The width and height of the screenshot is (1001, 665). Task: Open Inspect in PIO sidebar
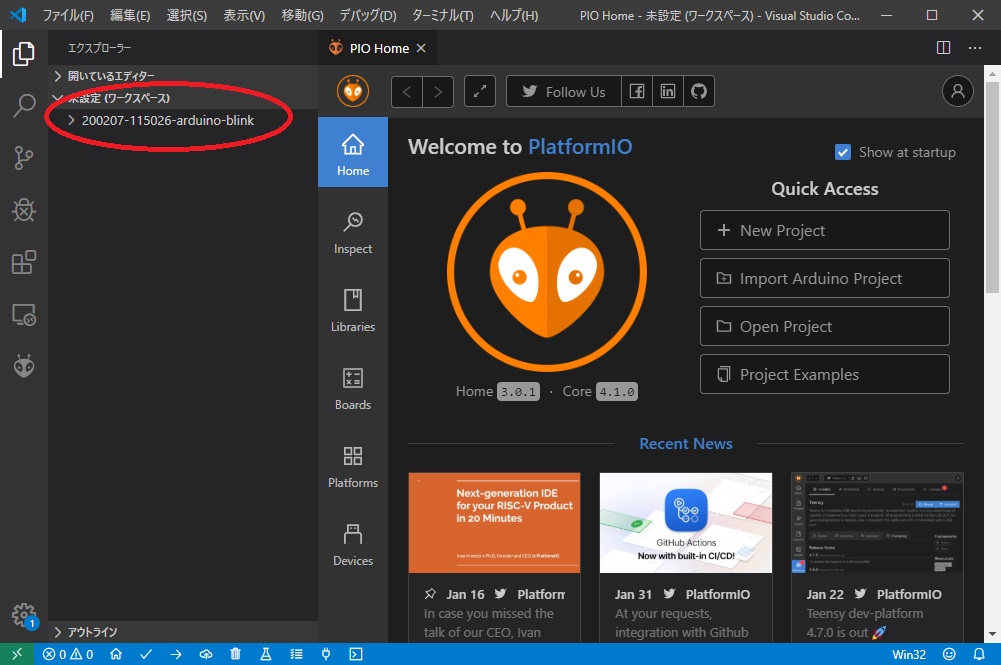click(x=353, y=233)
